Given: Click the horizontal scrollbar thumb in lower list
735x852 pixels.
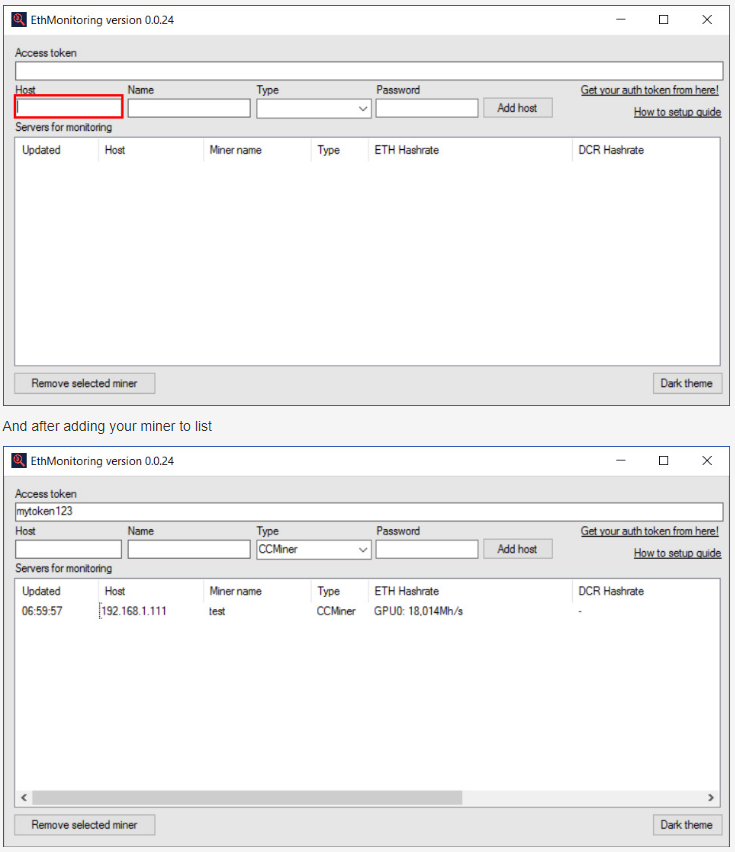Looking at the screenshot, I should 247,797.
